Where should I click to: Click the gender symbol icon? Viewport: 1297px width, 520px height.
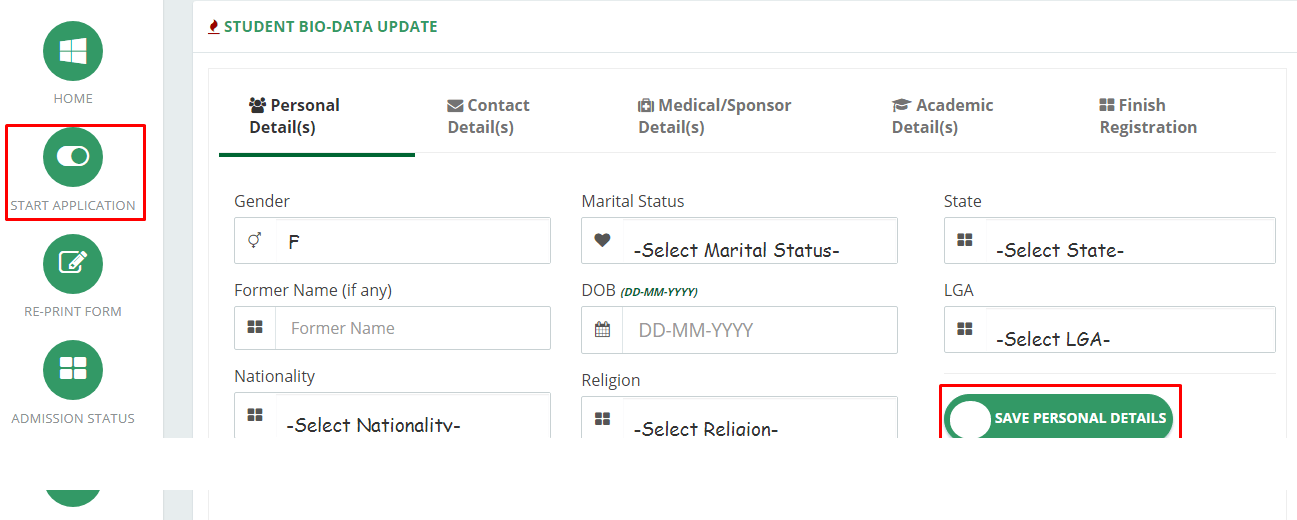(x=255, y=240)
